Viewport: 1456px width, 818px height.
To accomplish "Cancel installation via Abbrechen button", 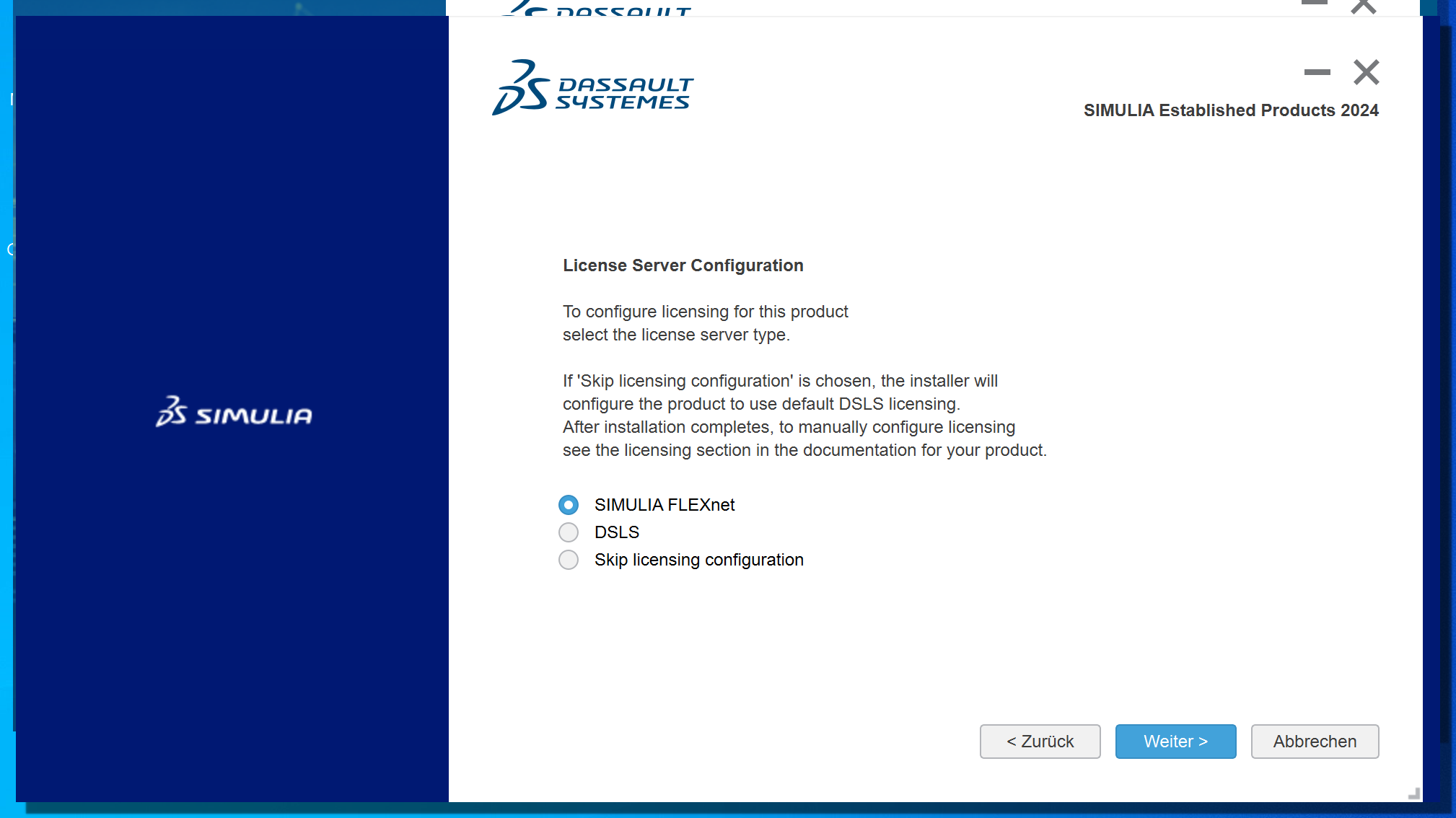I will (1315, 742).
